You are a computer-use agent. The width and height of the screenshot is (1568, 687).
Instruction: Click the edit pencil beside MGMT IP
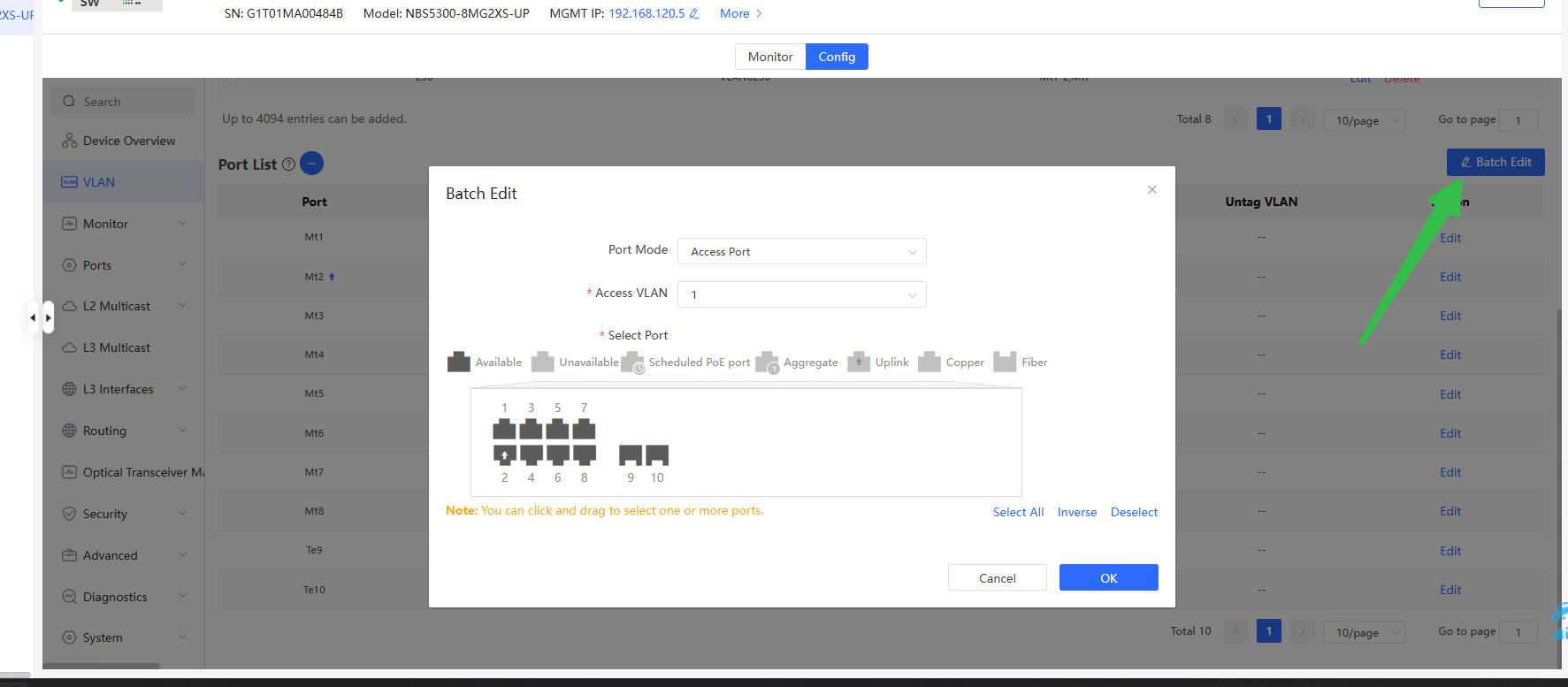click(694, 14)
